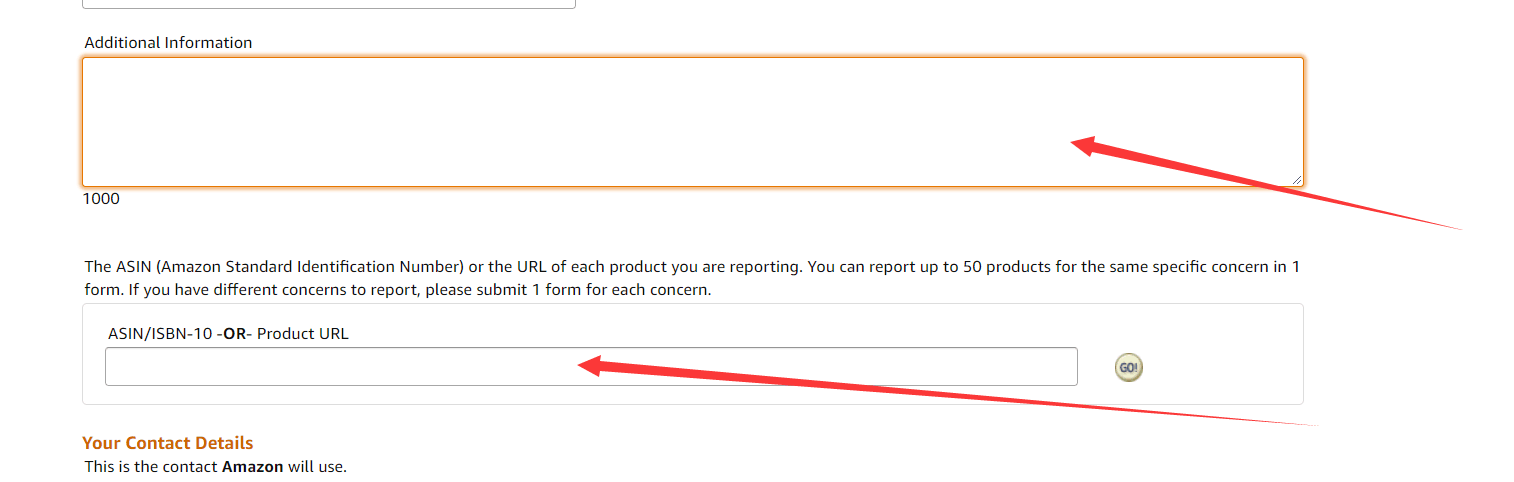Click the ASIN/ISBN-10 -OR- Product URL label
This screenshot has height=482, width=1514.
tap(228, 334)
